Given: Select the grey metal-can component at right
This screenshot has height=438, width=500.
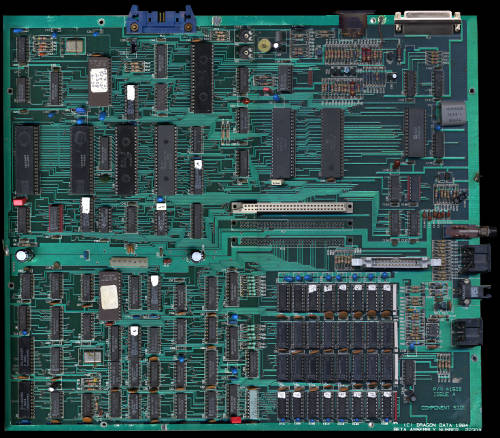Looking at the screenshot, I should [454, 114].
